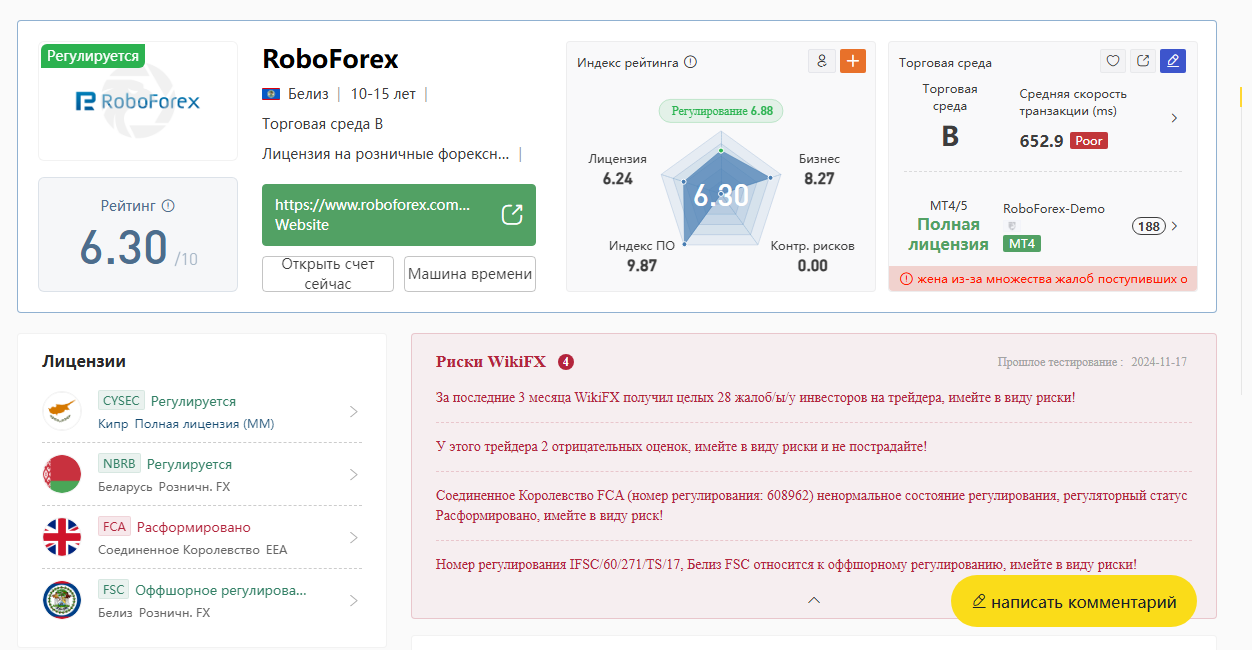
Task: Click the RoboForex logo thumbnail
Action: point(138,101)
